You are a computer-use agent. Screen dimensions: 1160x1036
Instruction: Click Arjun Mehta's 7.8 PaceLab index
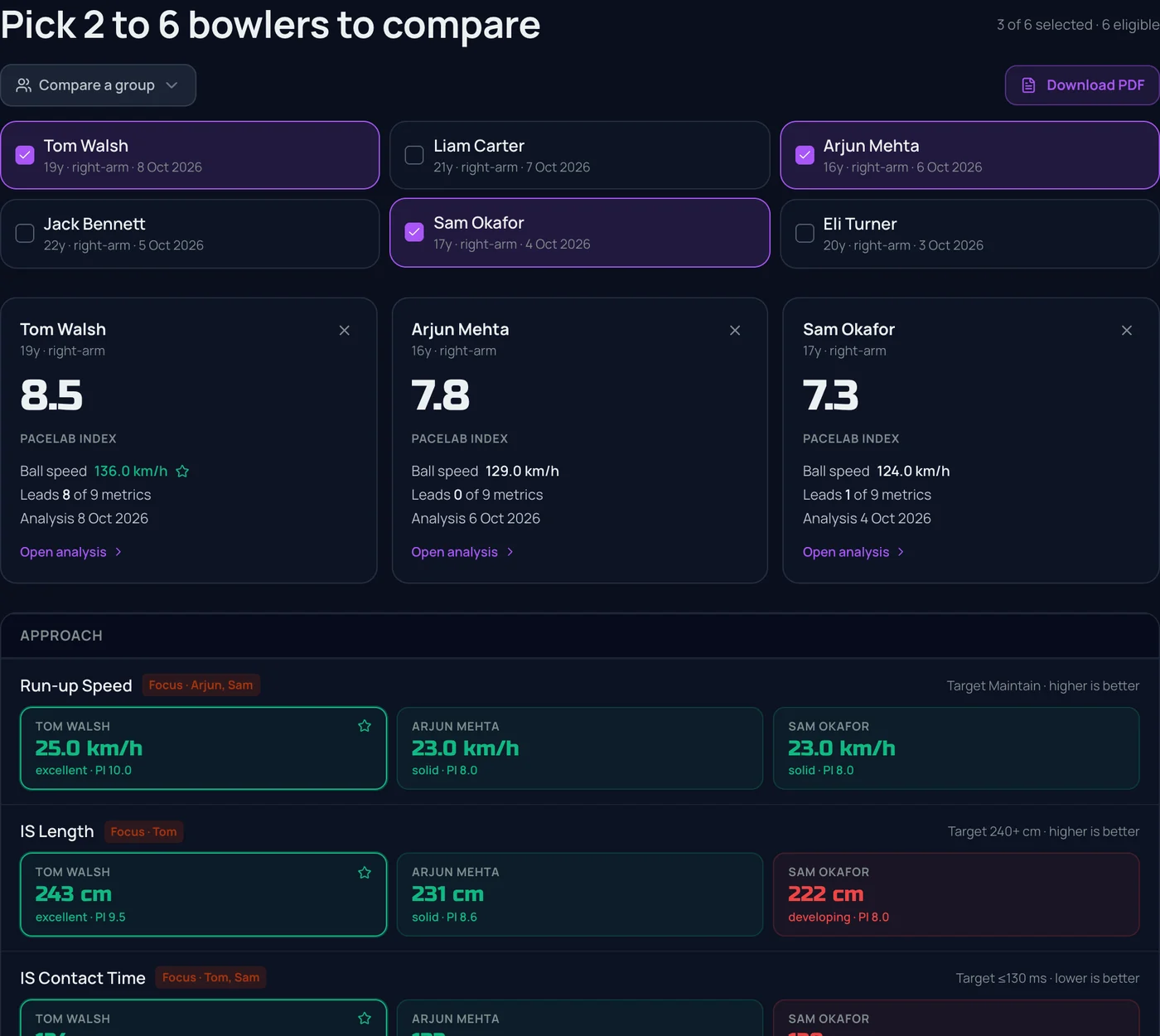441,395
